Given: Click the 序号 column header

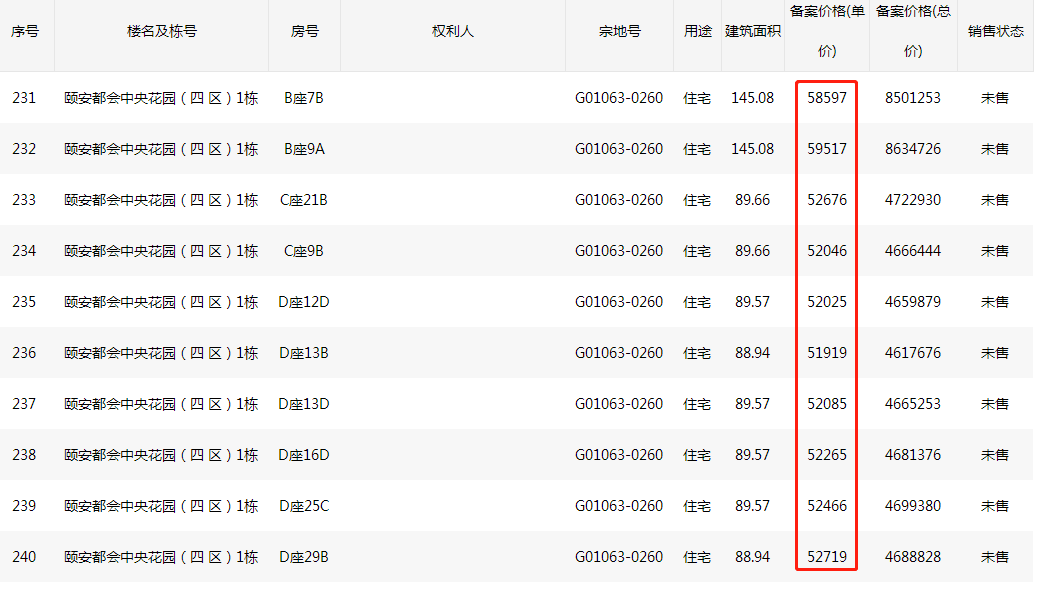Looking at the screenshot, I should tap(25, 32).
